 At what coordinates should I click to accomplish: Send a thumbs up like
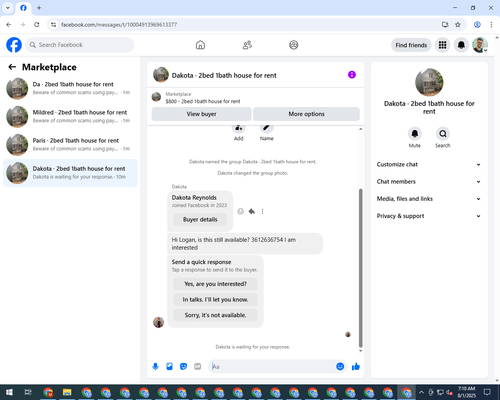point(356,367)
